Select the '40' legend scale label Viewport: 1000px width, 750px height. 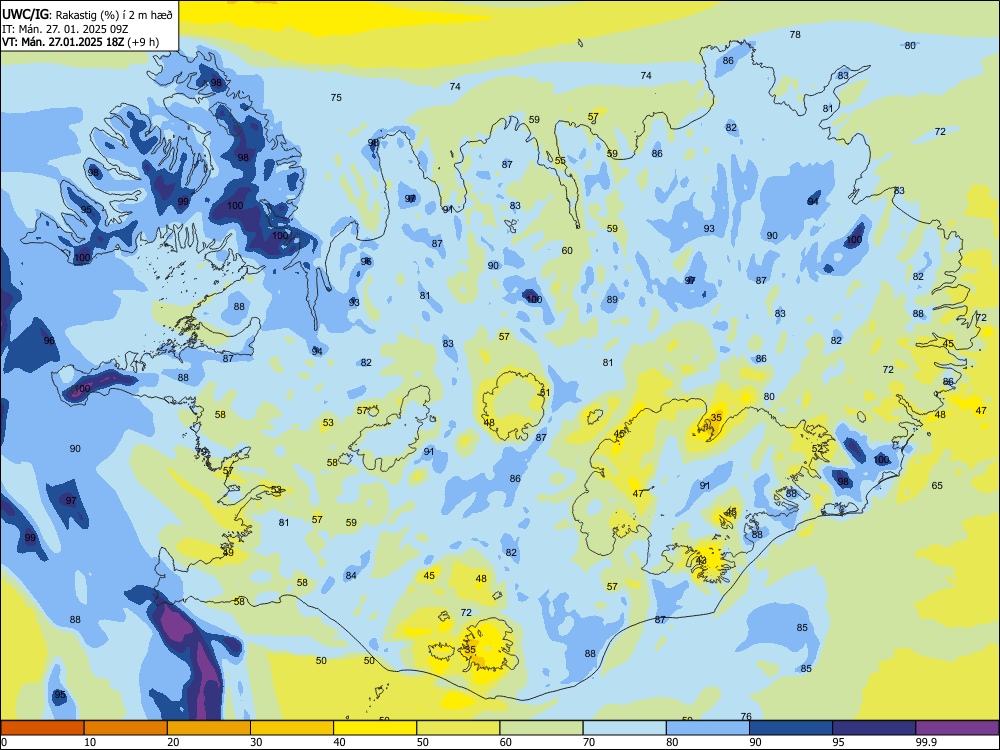pos(339,742)
